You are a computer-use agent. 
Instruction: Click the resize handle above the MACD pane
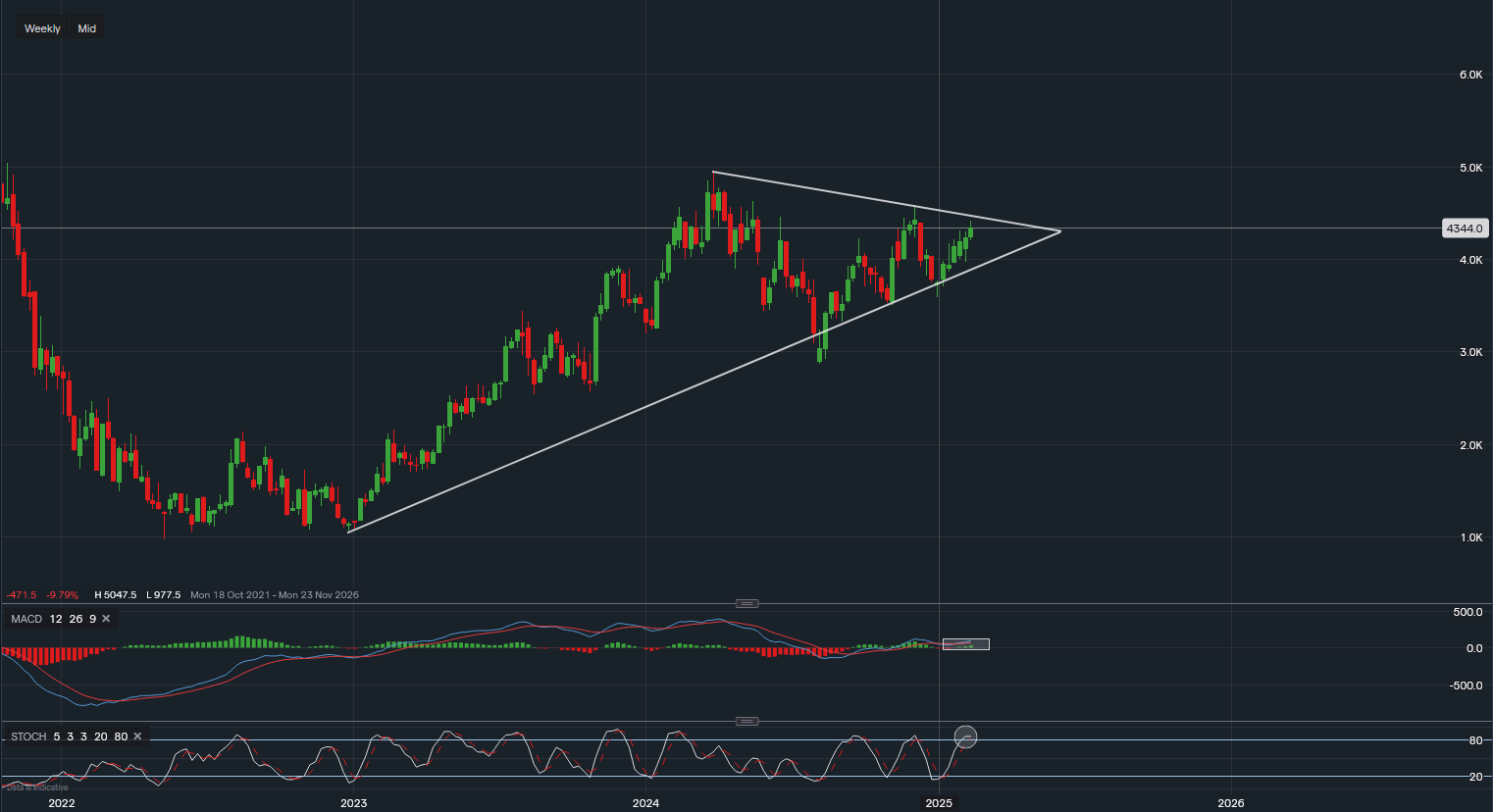(746, 603)
